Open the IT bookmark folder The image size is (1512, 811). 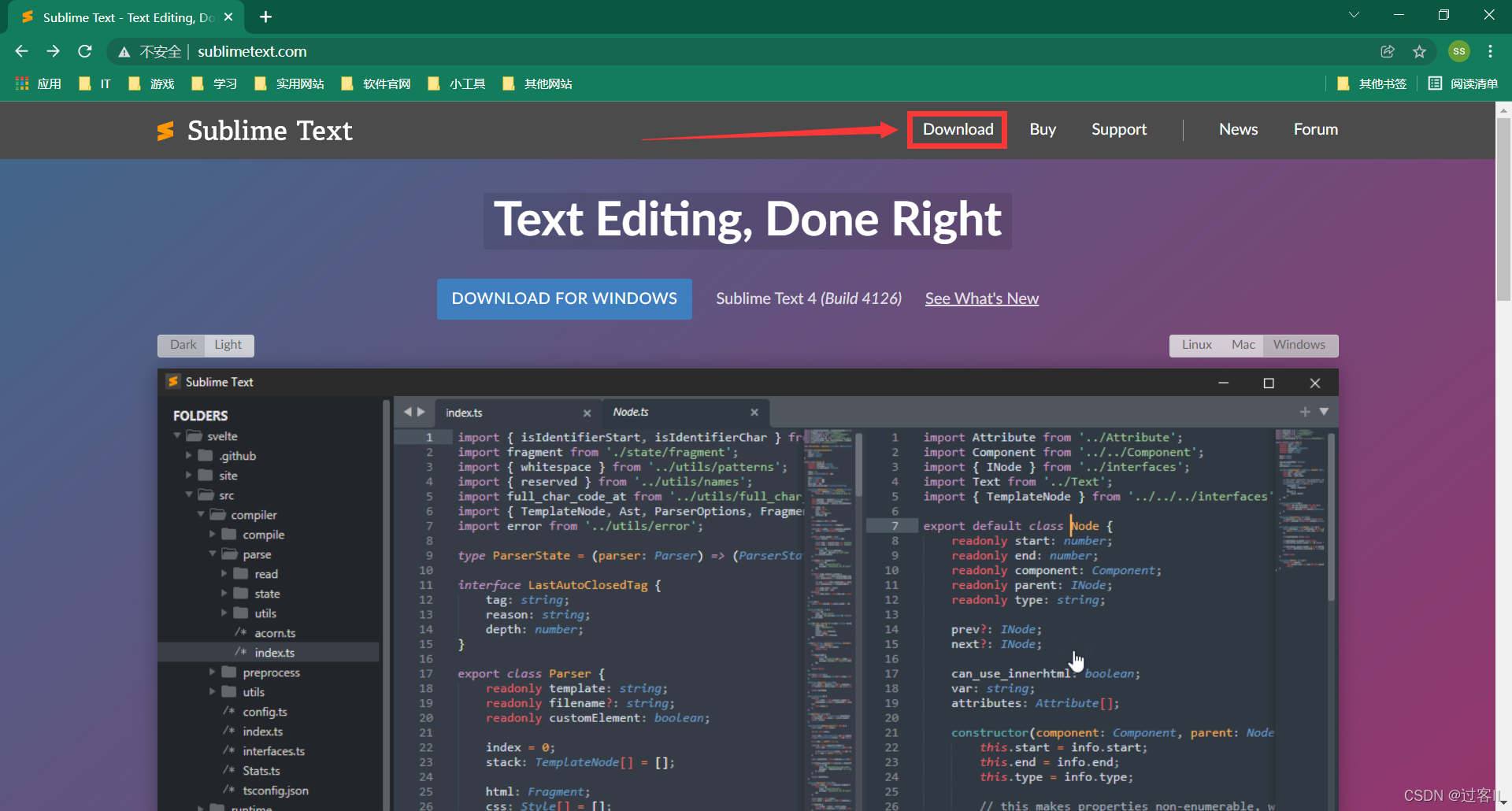(95, 83)
